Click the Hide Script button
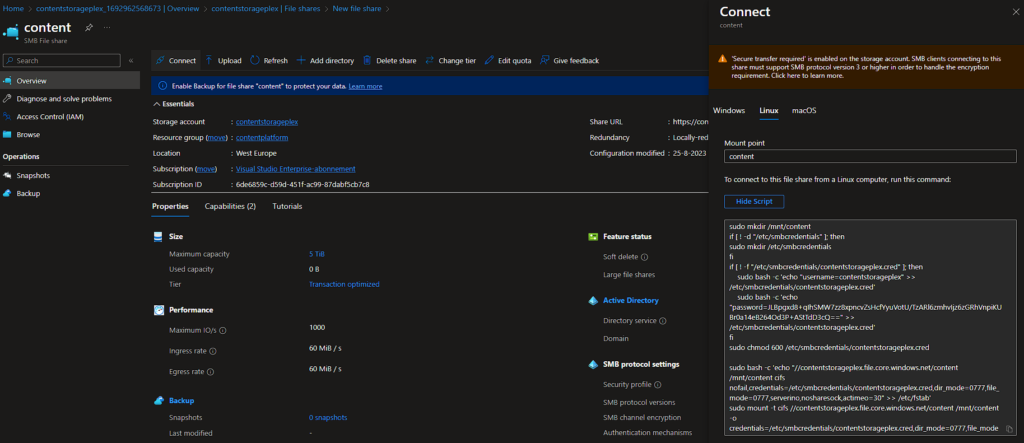 tap(754, 201)
